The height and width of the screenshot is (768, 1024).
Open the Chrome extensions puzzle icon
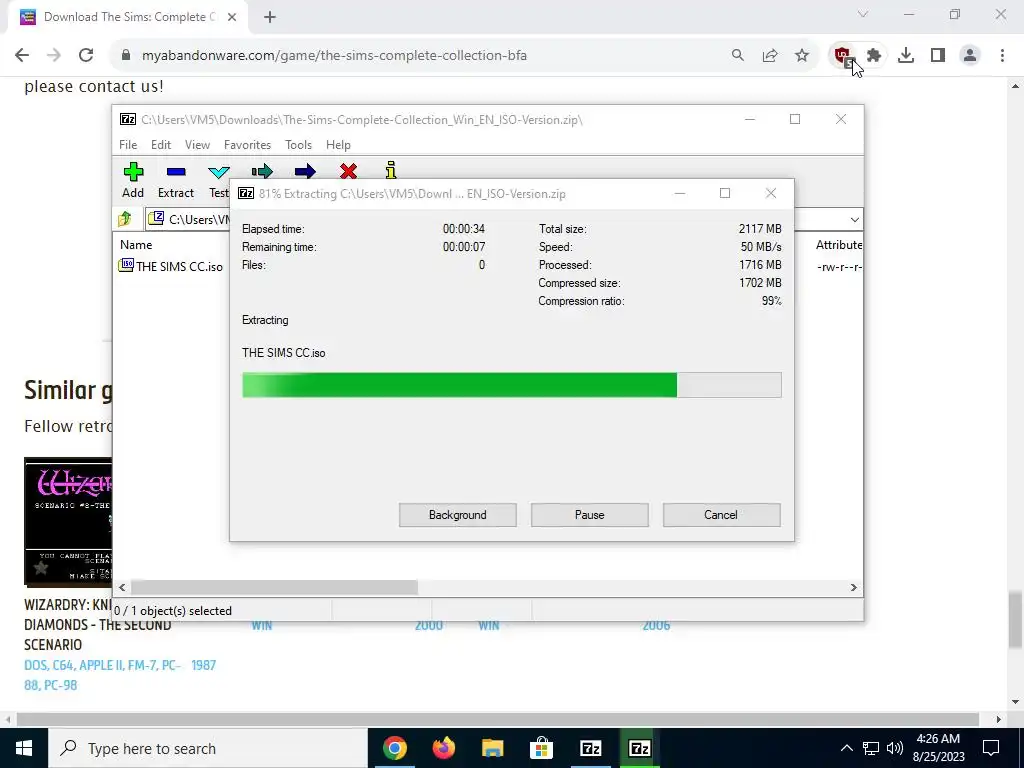[874, 56]
